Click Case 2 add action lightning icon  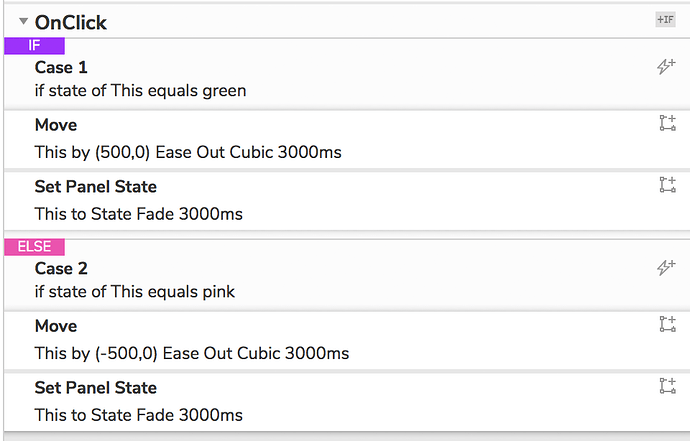coord(667,267)
